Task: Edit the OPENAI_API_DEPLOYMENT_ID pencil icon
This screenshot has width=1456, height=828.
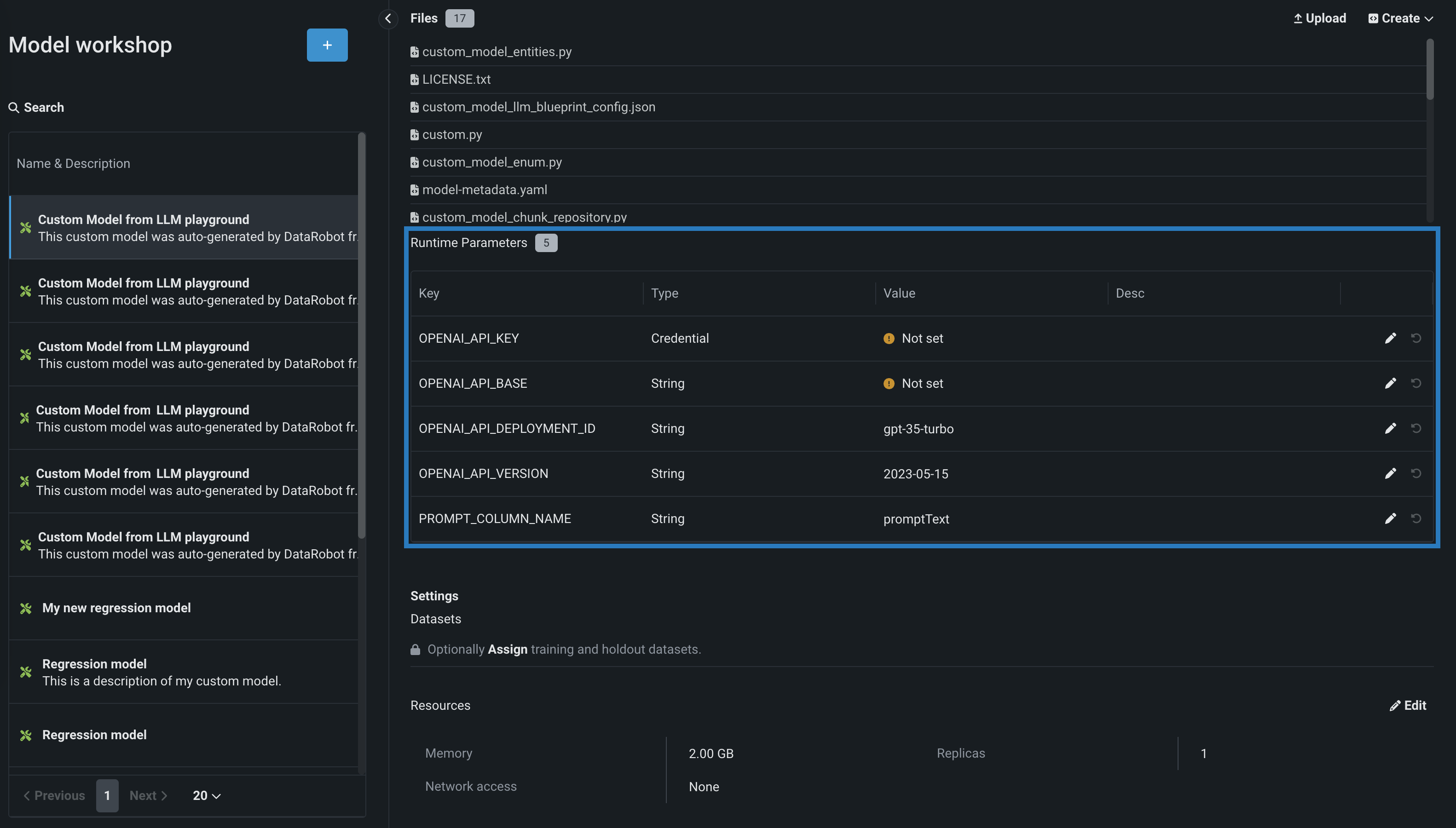Action: click(1390, 428)
